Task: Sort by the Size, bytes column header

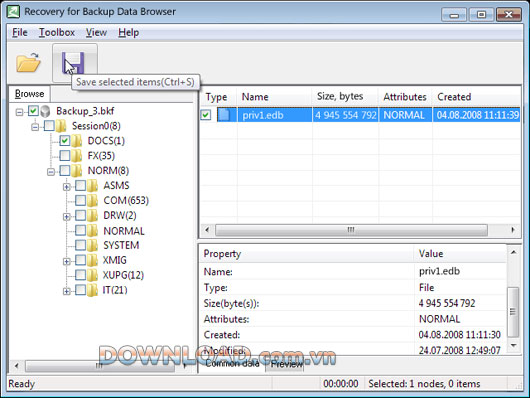Action: point(340,97)
